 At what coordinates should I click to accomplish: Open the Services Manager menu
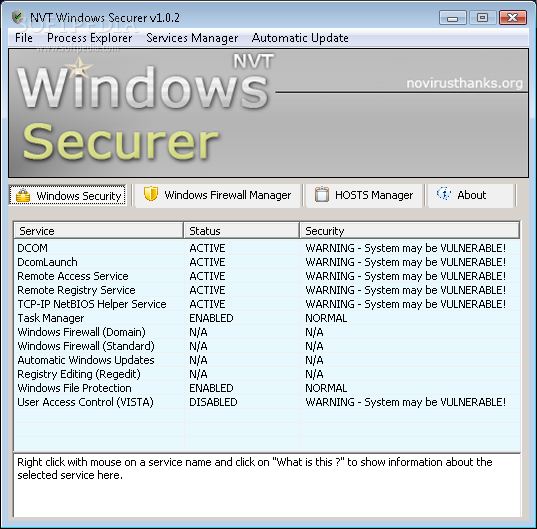click(192, 38)
